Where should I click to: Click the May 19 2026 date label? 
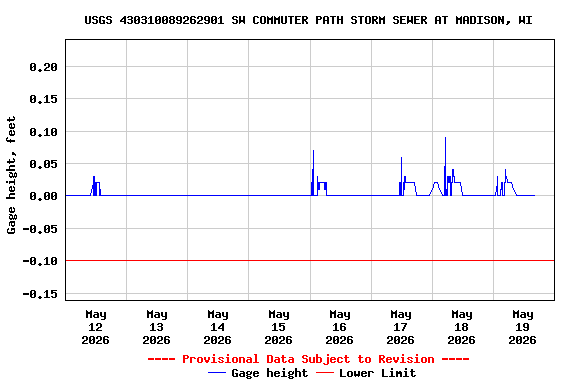[522, 327]
